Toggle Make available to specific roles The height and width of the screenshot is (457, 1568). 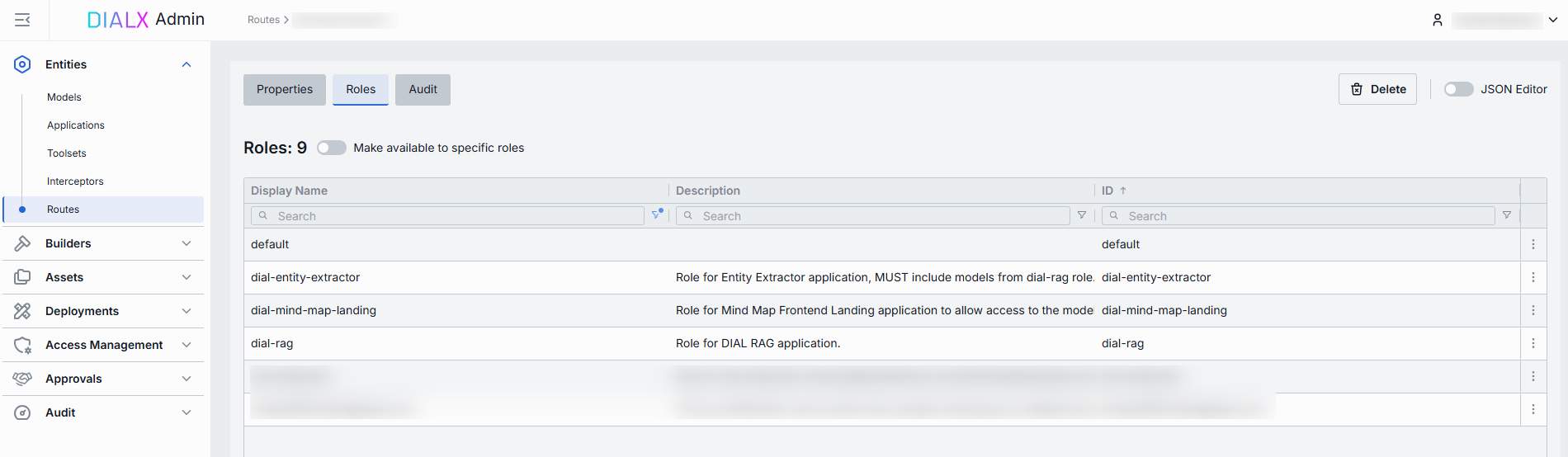(x=331, y=148)
